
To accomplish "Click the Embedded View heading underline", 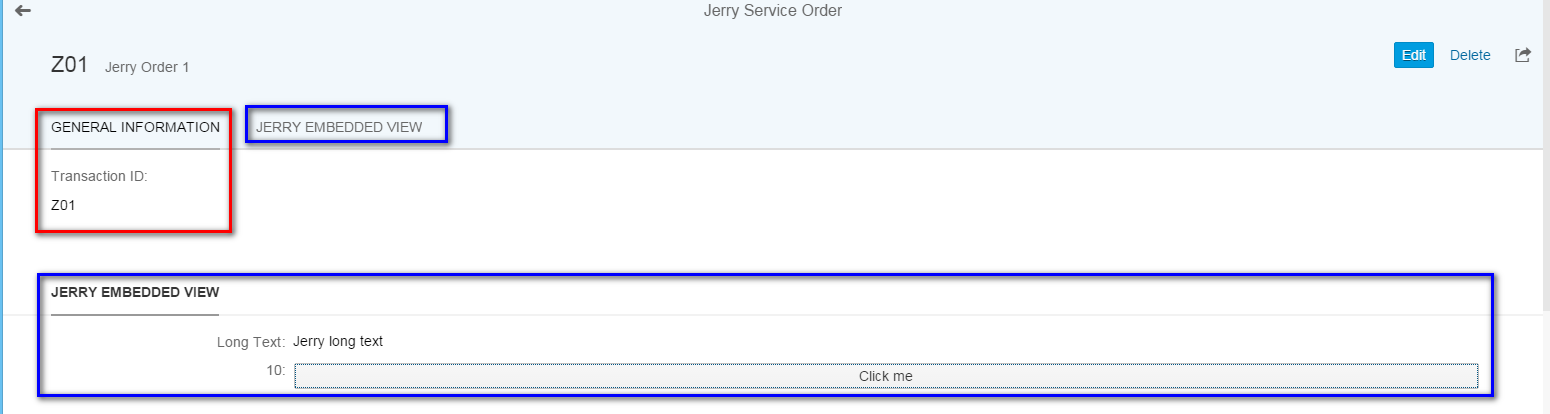I will click(135, 314).
